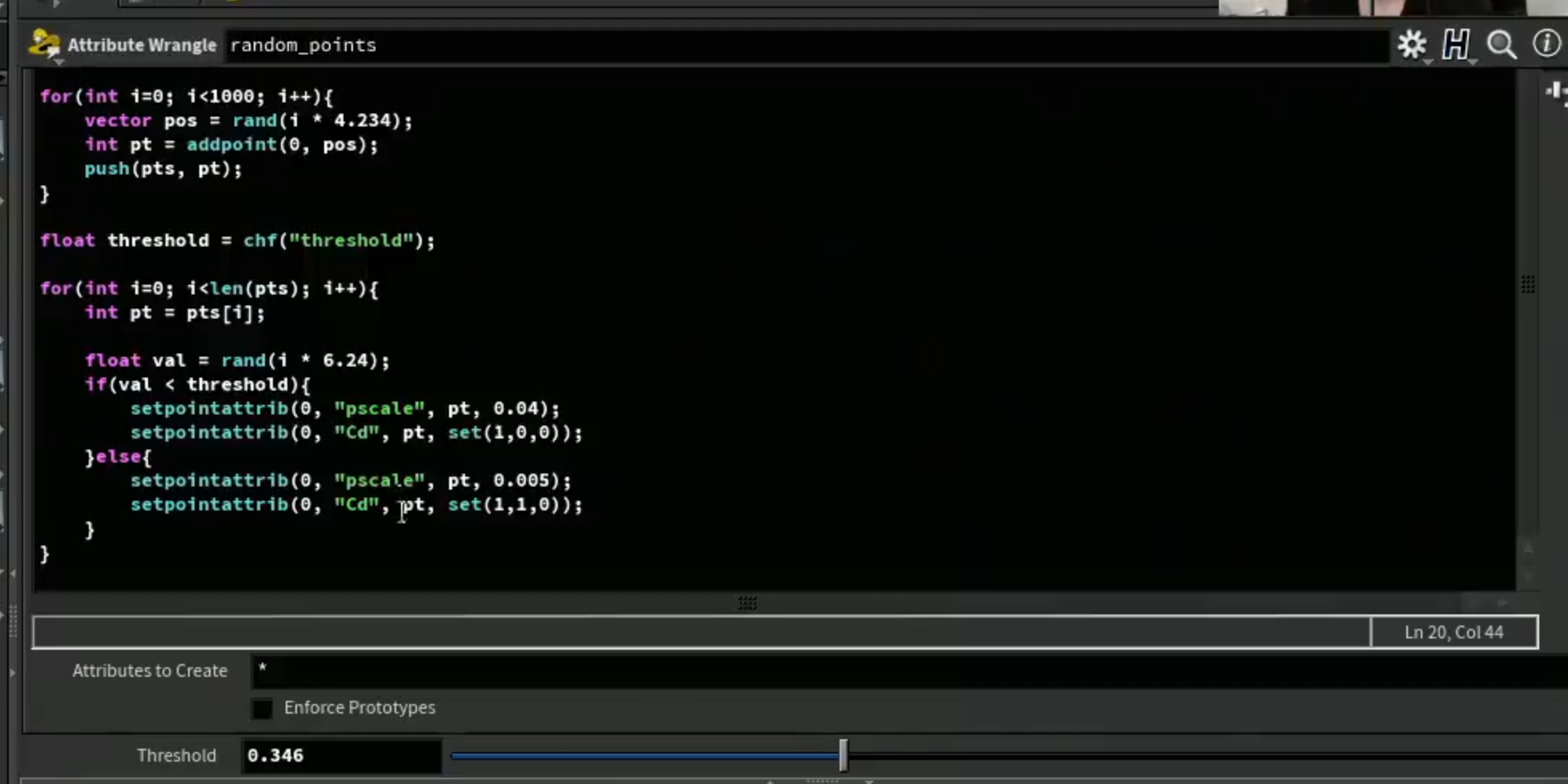Click the Threshold parameter label
This screenshot has height=784, width=1568.
tap(176, 756)
